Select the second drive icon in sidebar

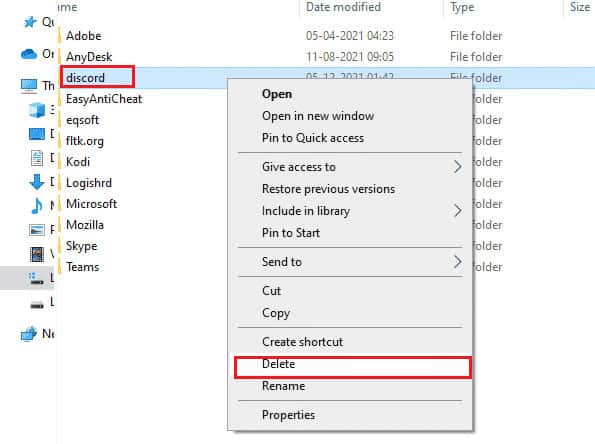click(x=37, y=304)
